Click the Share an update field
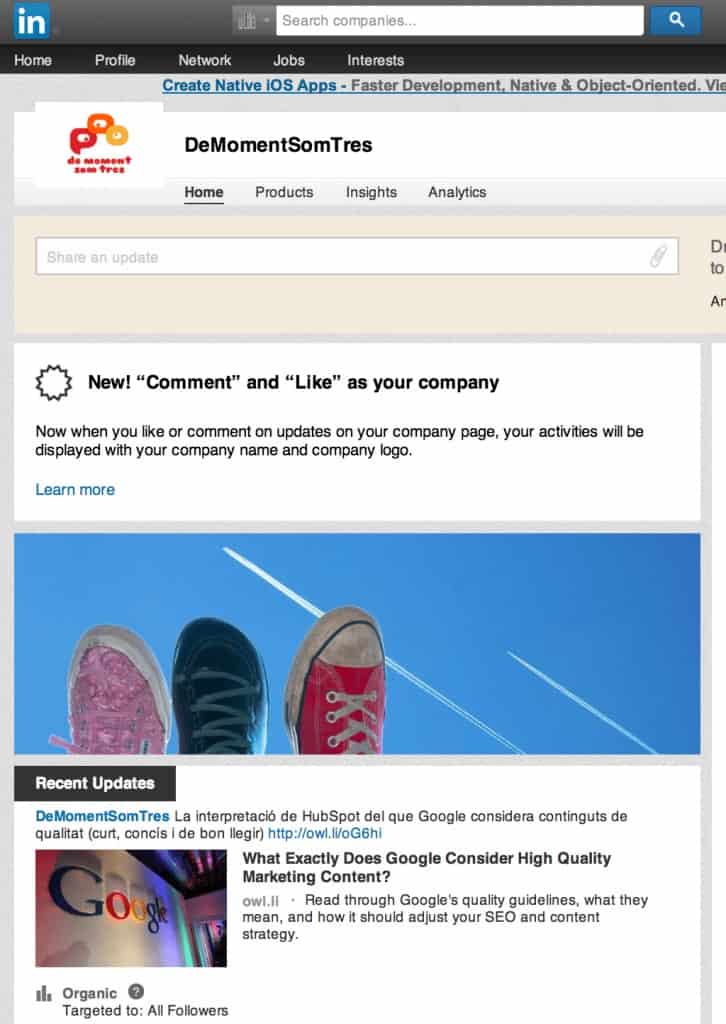Screen dimensions: 726x1024 tap(356, 256)
